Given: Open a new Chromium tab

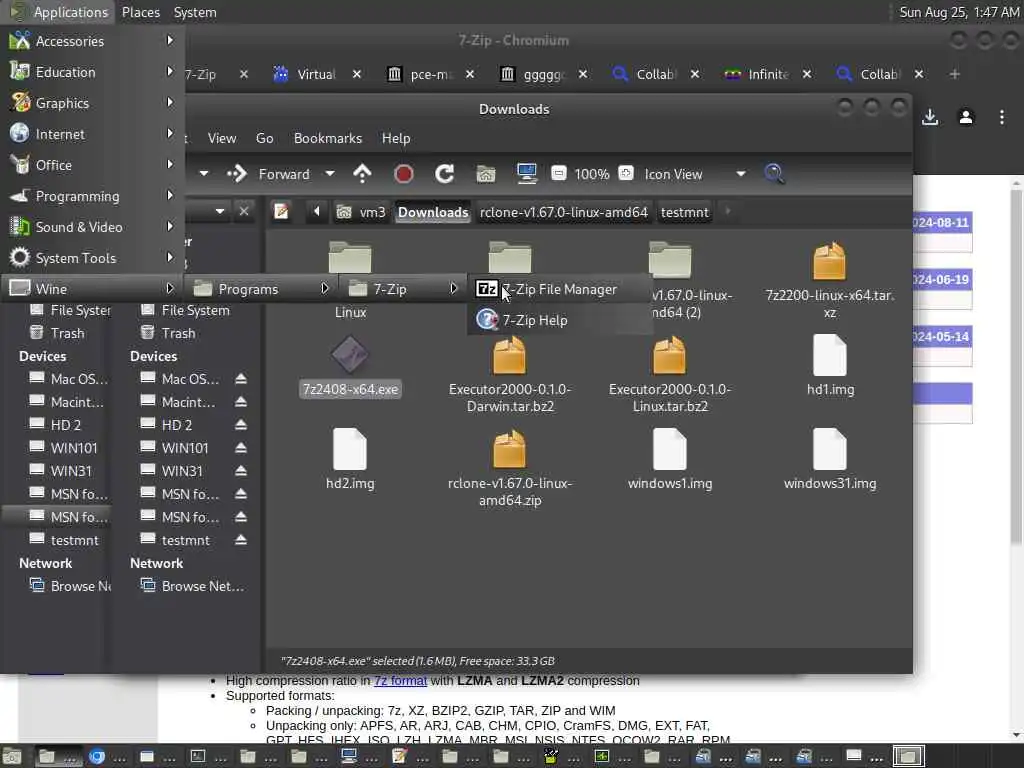Looking at the screenshot, I should point(954,74).
